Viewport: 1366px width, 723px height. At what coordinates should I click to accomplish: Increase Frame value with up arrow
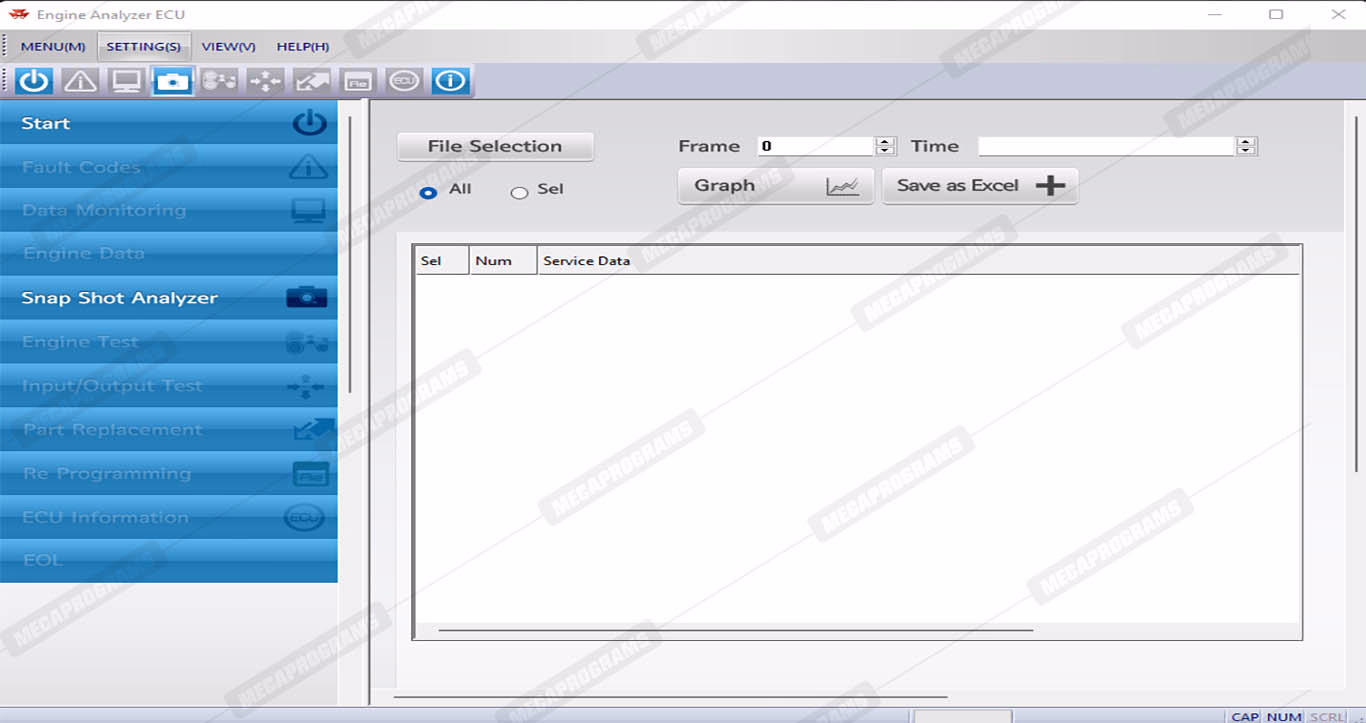point(885,142)
